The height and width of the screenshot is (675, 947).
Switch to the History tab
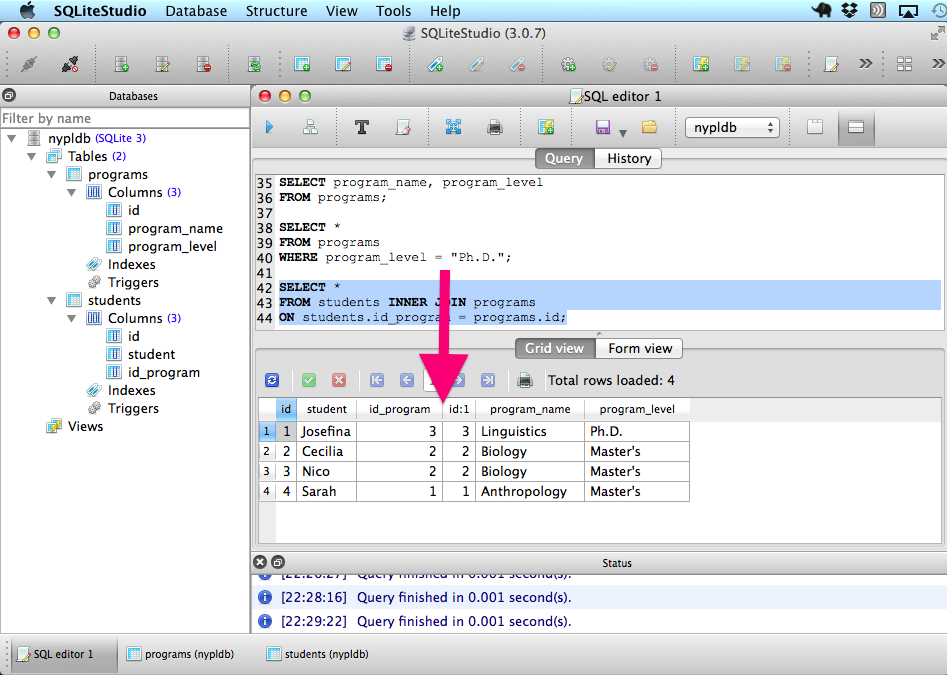(x=628, y=158)
